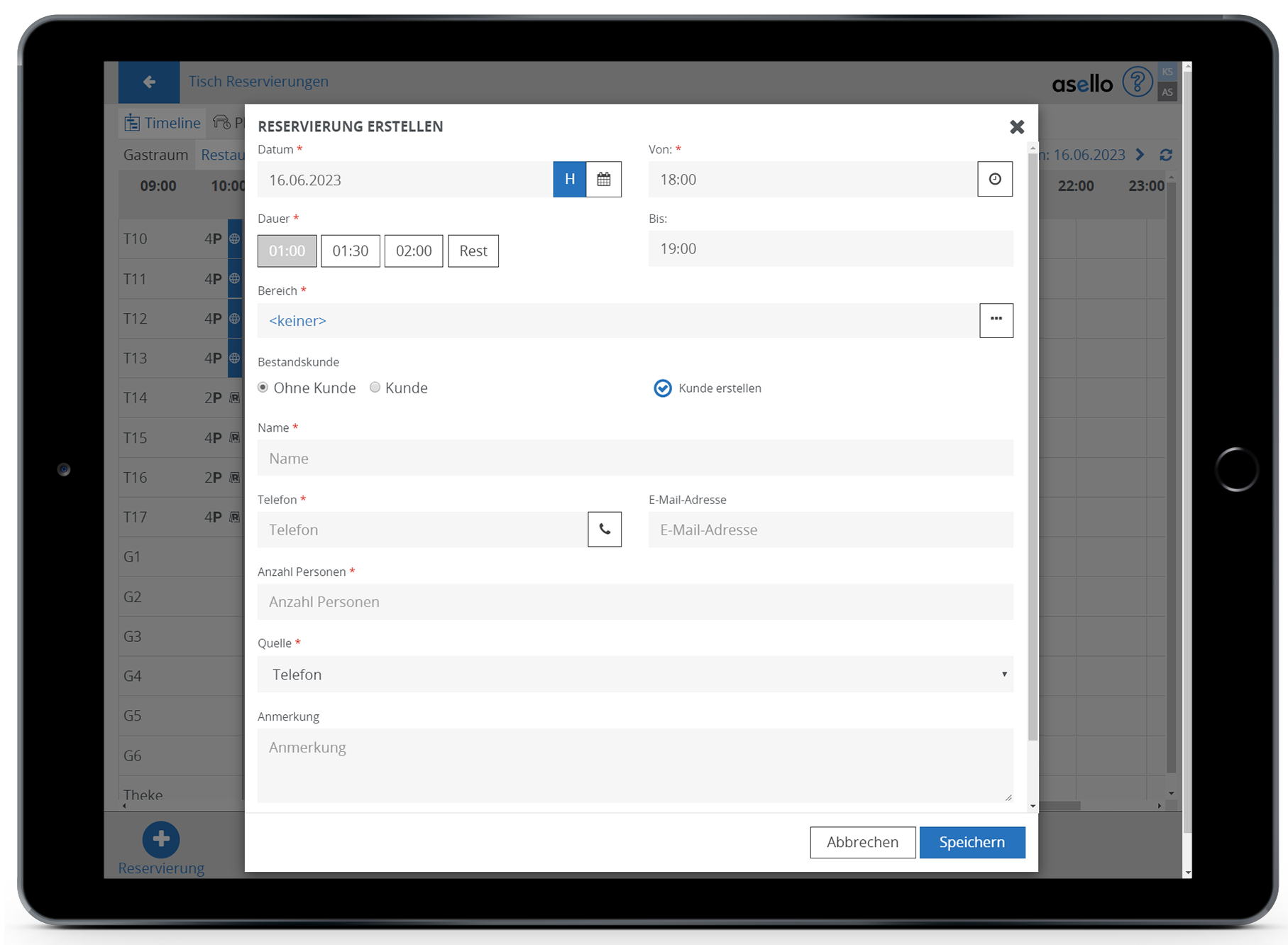Switch to the Timeline tab
This screenshot has height=945, width=1288.
point(163,124)
